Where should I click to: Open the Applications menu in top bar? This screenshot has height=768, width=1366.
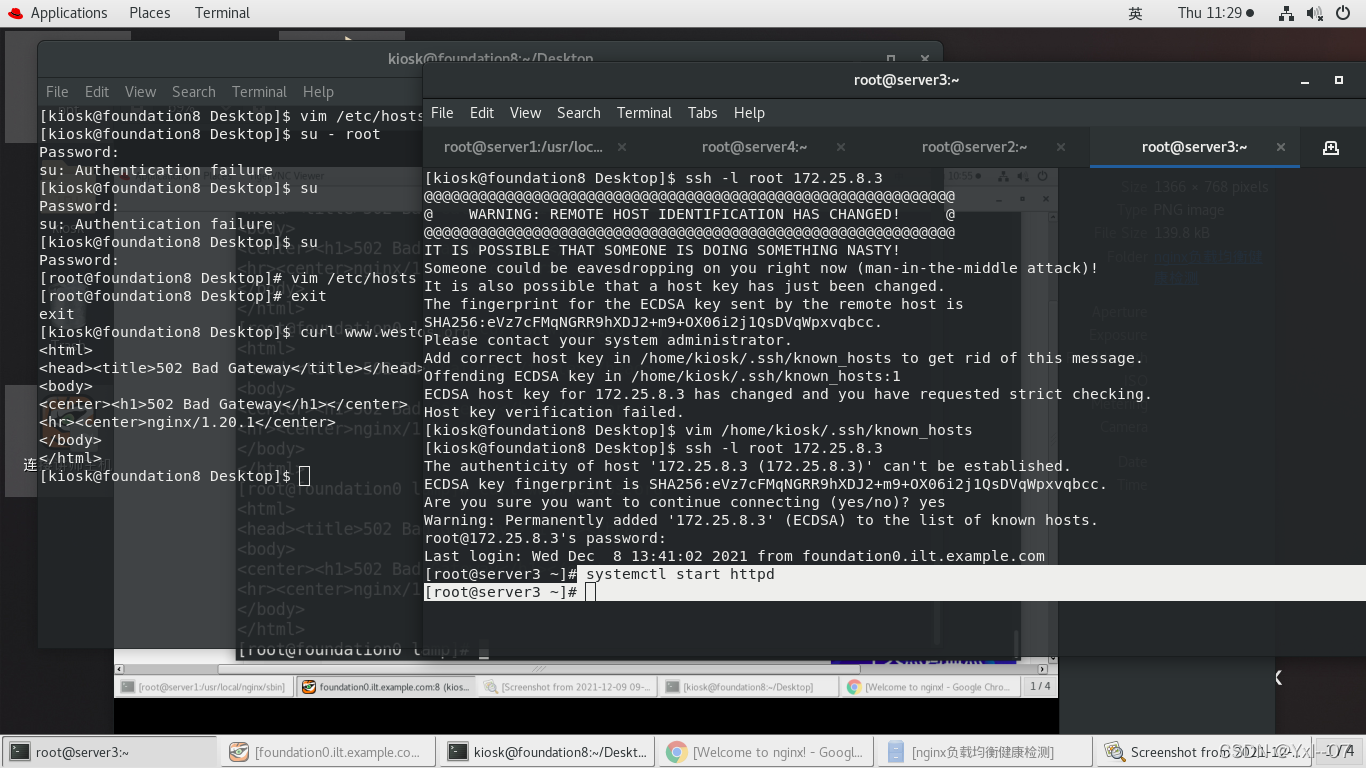point(69,13)
